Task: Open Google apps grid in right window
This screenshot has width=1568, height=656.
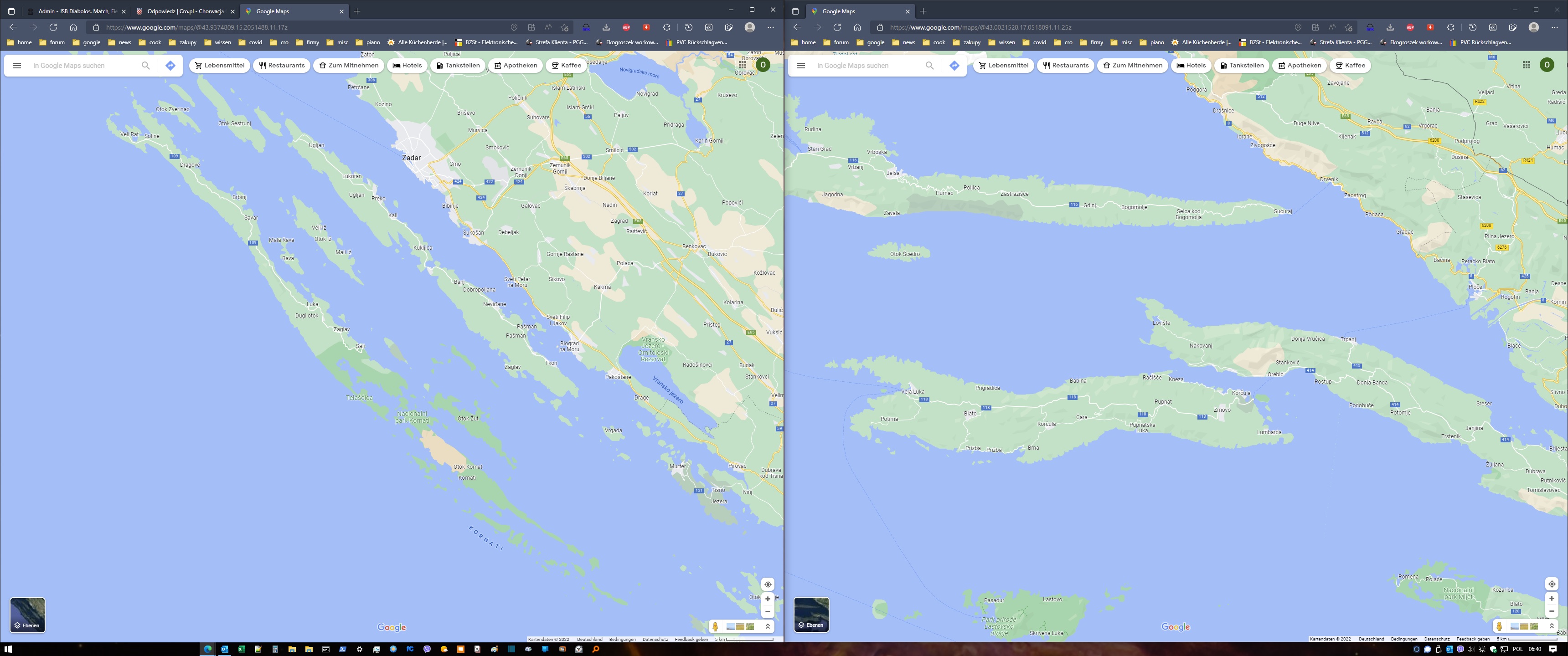Action: [1526, 65]
